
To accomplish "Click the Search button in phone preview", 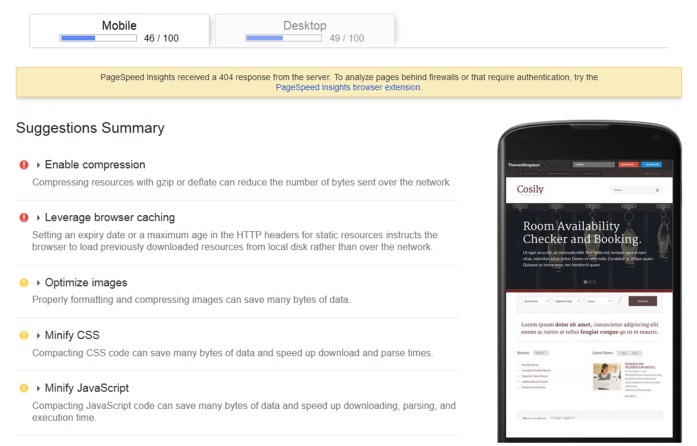I will pyautogui.click(x=642, y=301).
